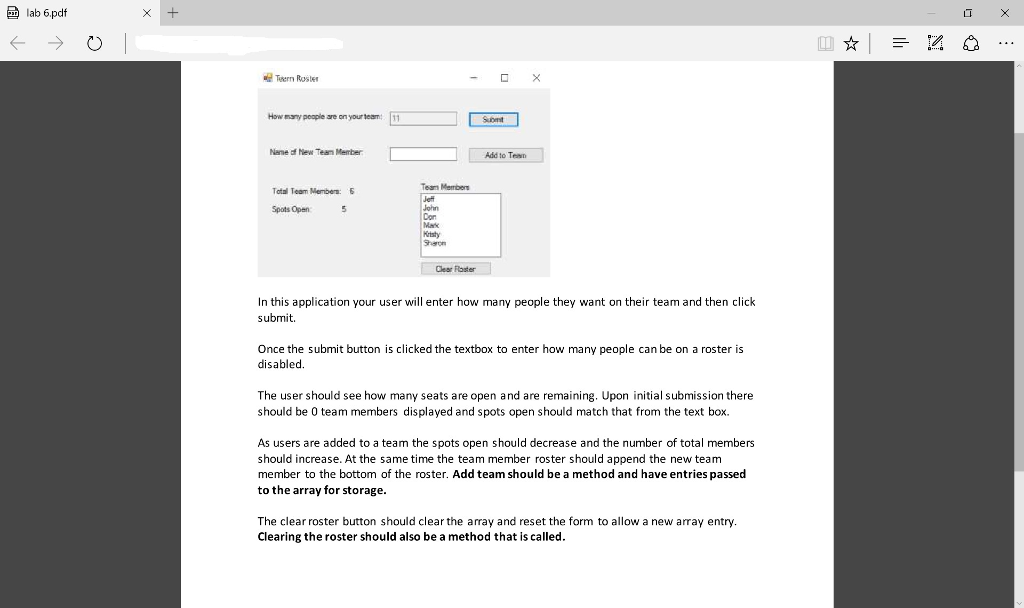Open a new browser tab

(174, 13)
